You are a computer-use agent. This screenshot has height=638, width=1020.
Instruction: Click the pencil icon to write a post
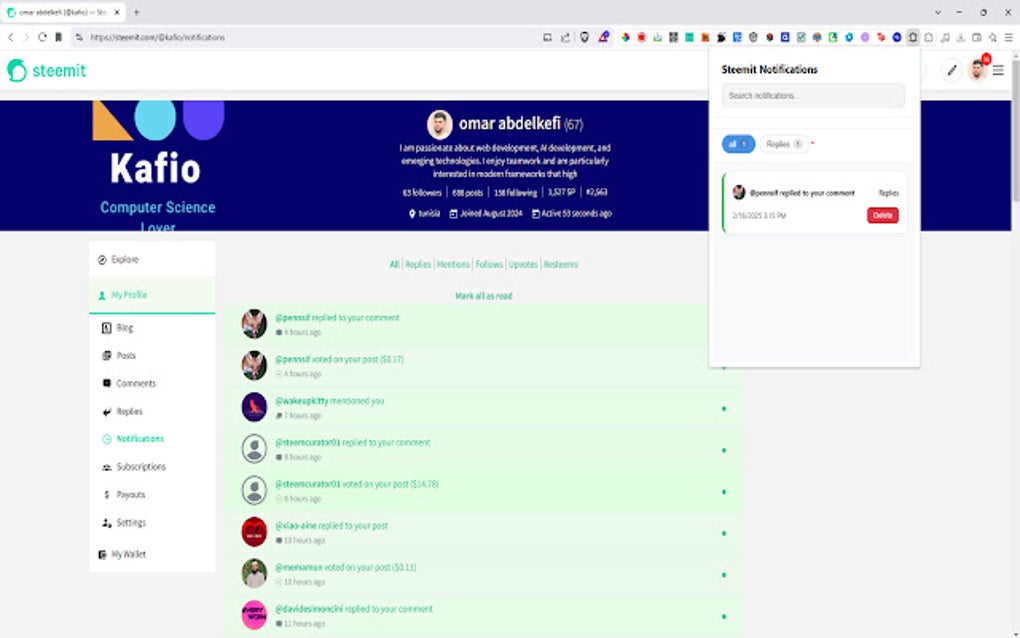click(951, 70)
